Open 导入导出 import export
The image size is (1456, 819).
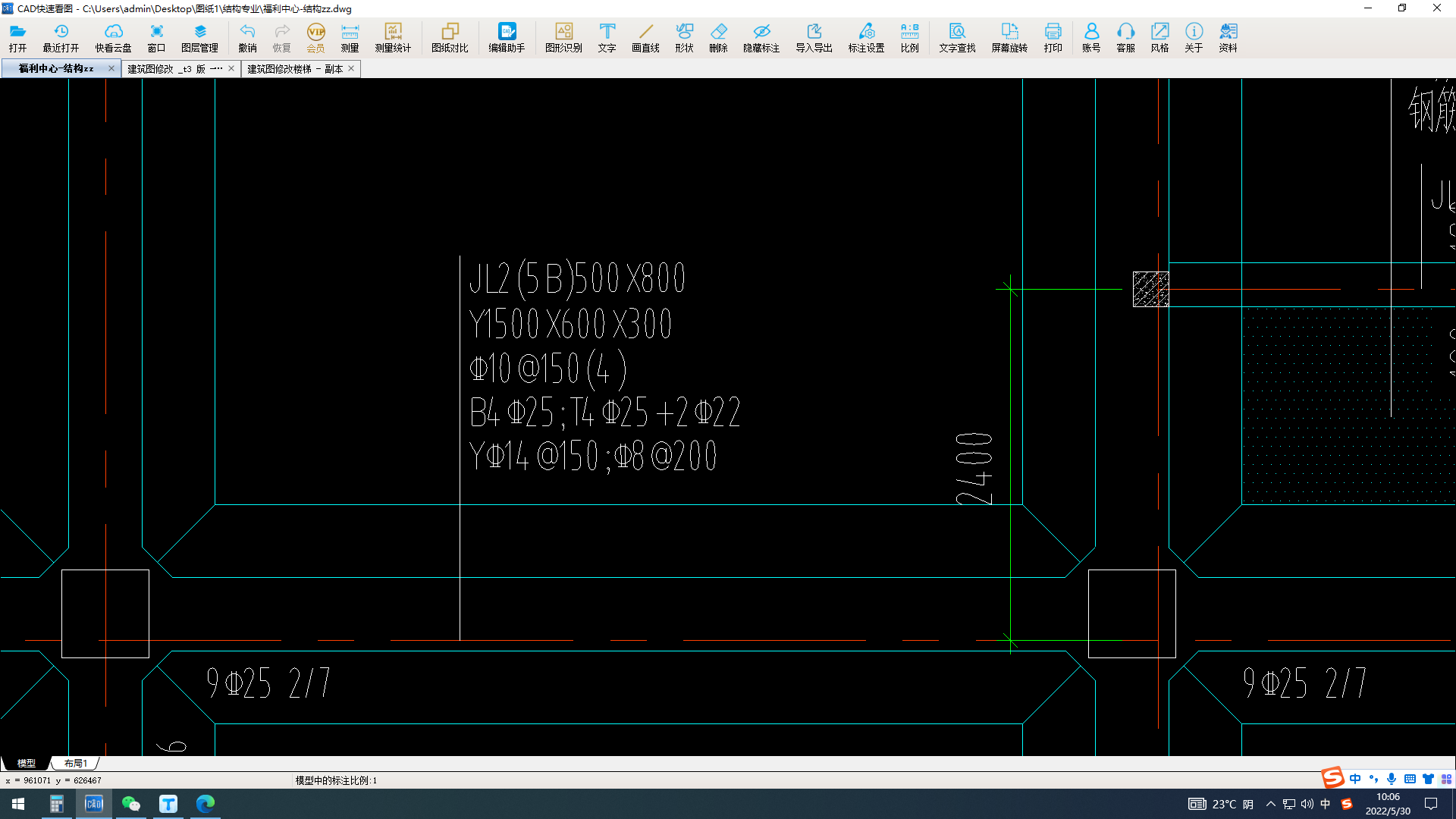pyautogui.click(x=814, y=38)
